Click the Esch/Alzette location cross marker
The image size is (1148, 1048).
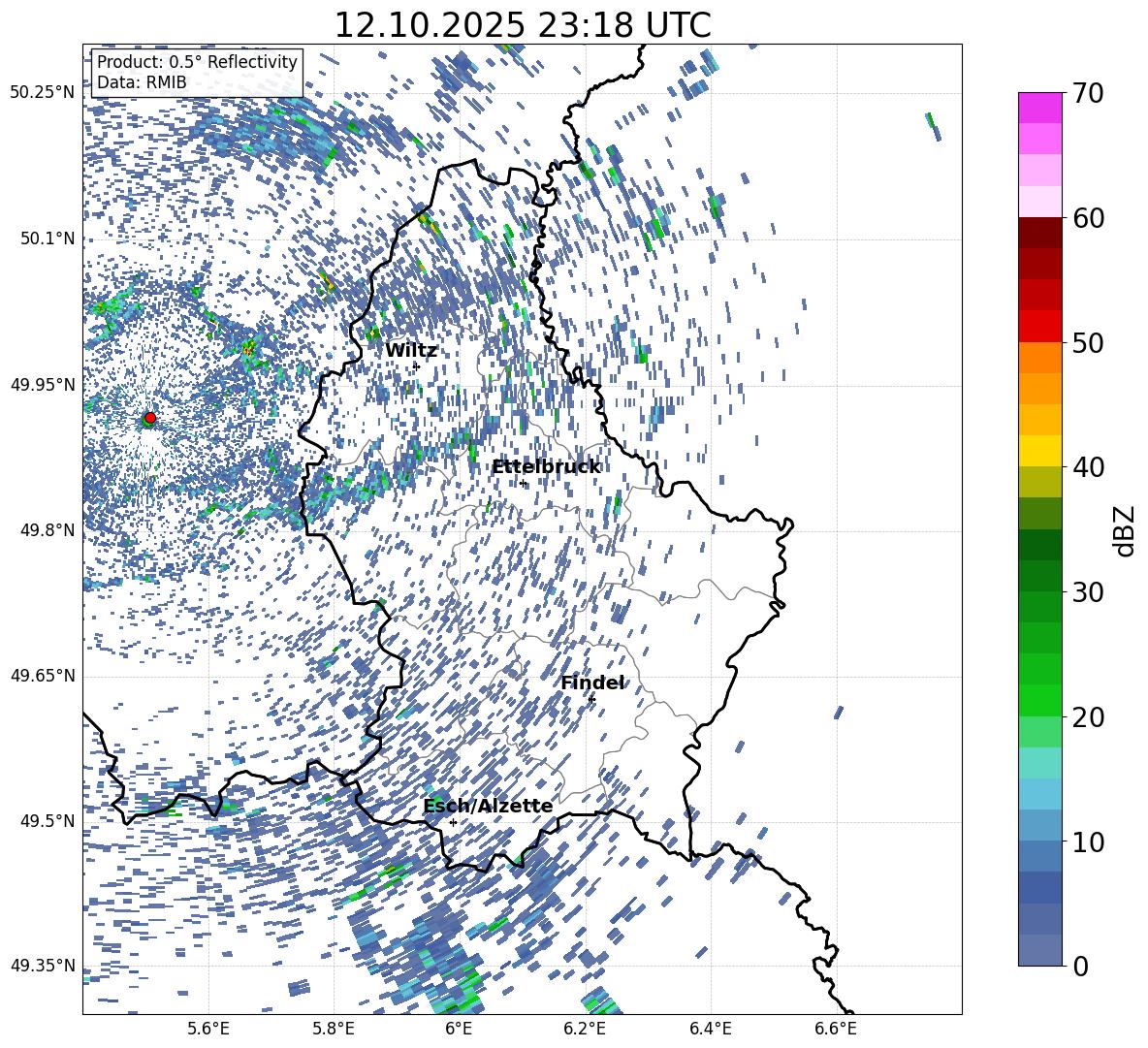pyautogui.click(x=453, y=822)
